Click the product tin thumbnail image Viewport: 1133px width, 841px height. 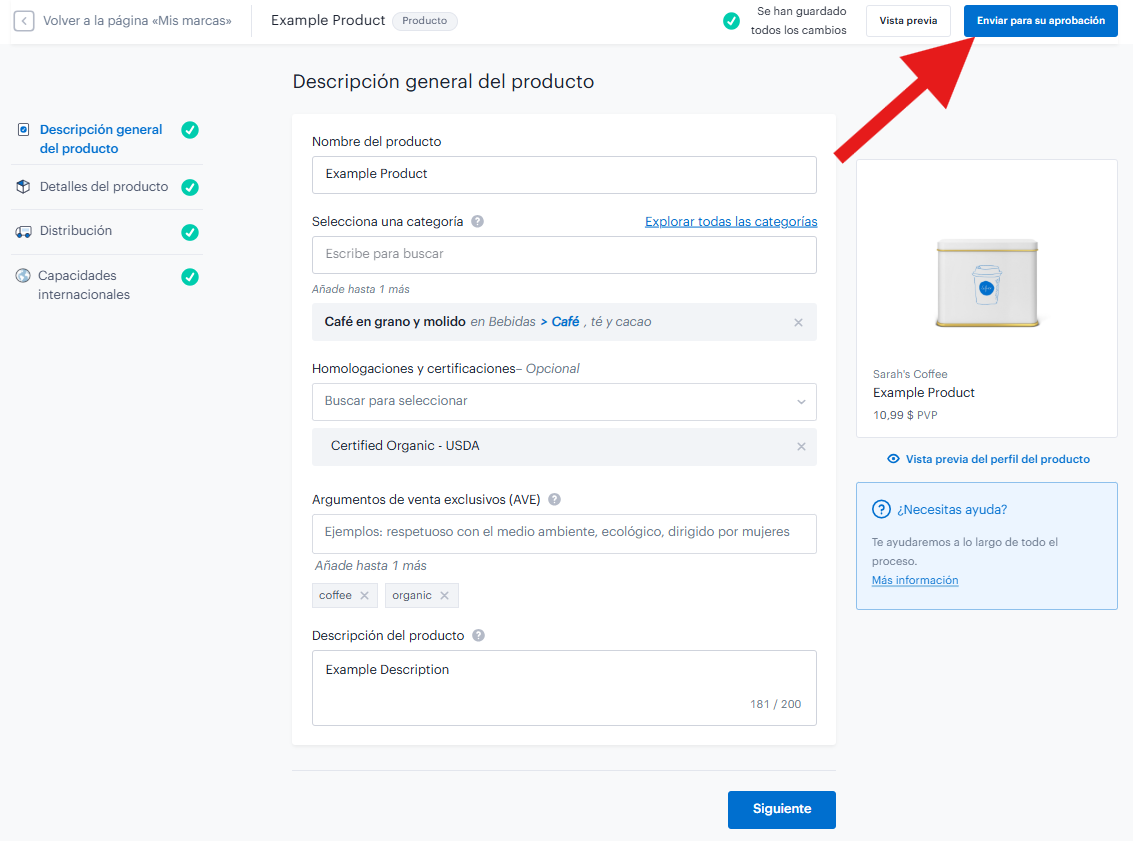point(986,283)
